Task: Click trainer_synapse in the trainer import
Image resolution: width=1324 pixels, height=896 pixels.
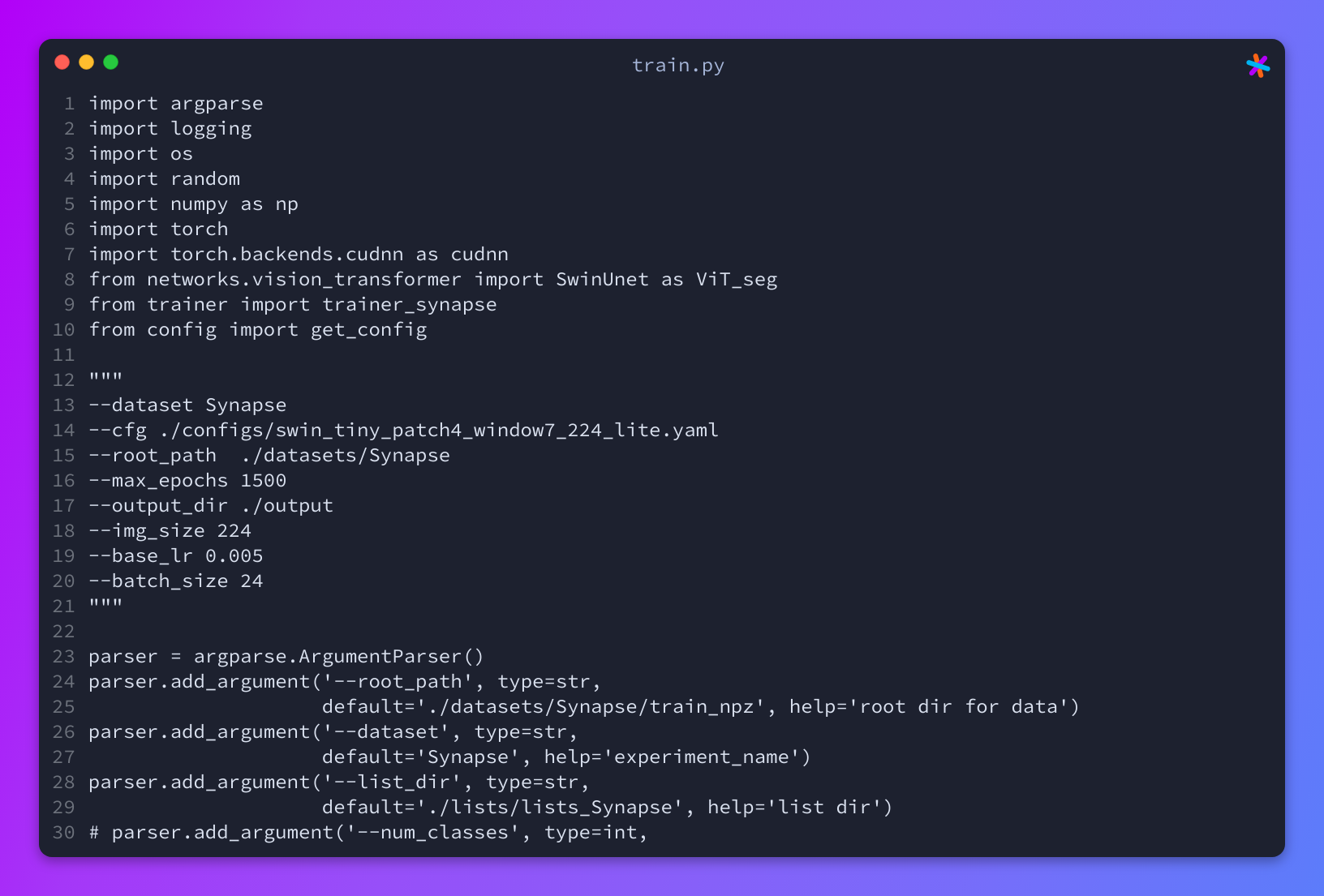Action: (x=410, y=305)
